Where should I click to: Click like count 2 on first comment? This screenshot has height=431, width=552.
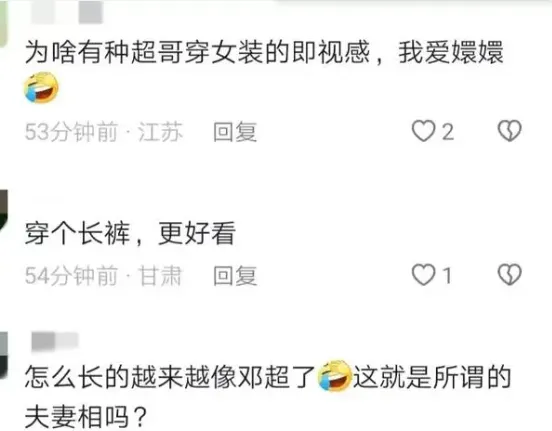pos(447,132)
